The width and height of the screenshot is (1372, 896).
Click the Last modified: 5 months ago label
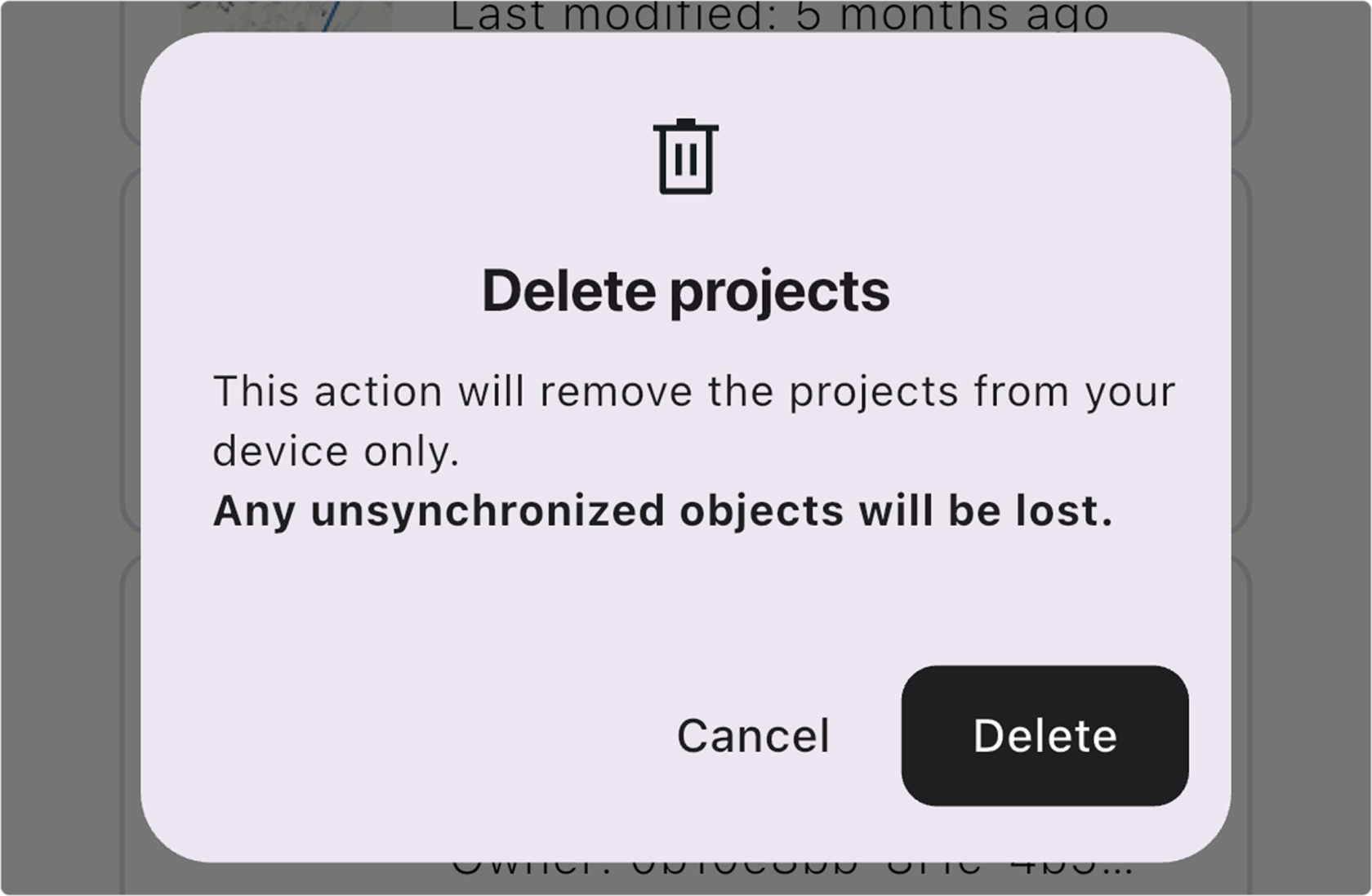tap(780, 12)
